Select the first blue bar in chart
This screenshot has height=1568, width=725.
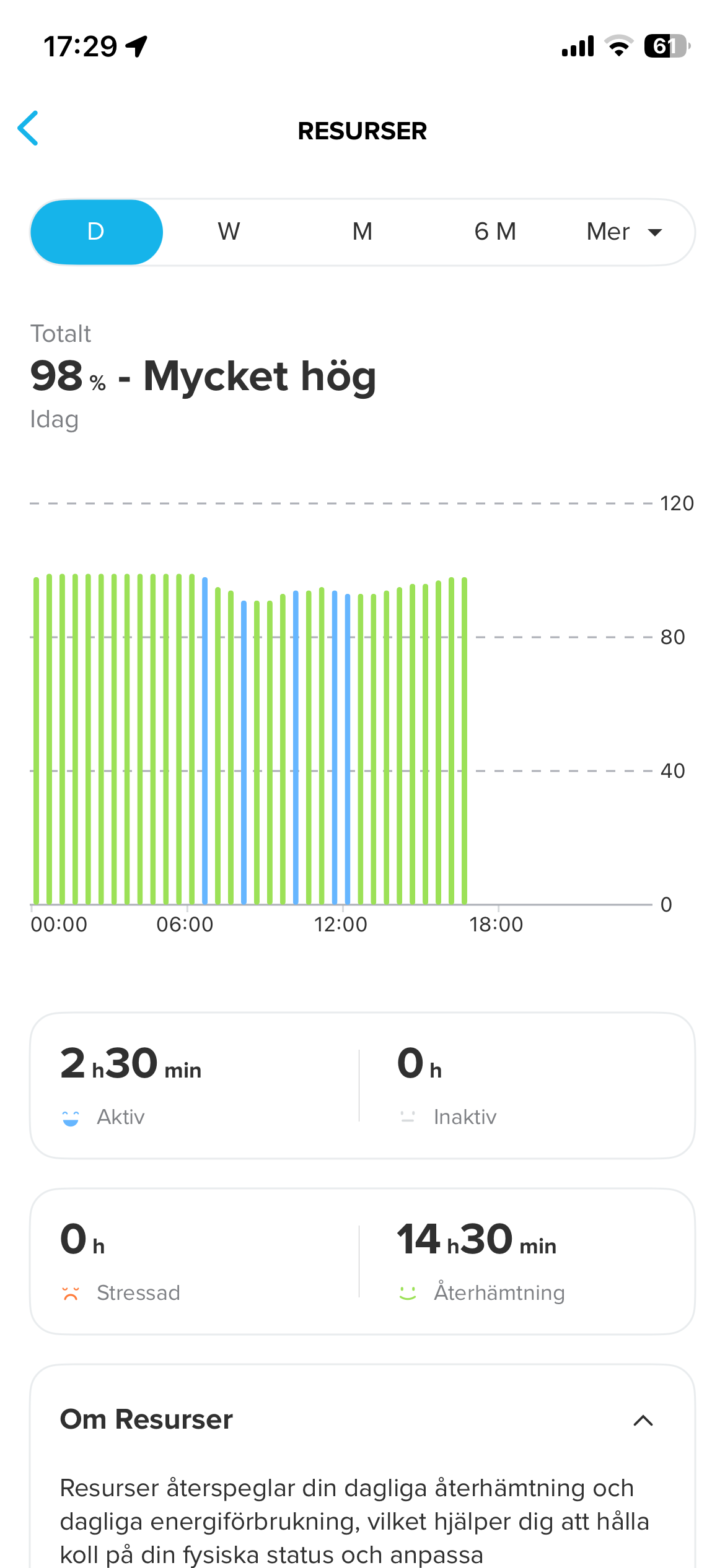(x=205, y=741)
